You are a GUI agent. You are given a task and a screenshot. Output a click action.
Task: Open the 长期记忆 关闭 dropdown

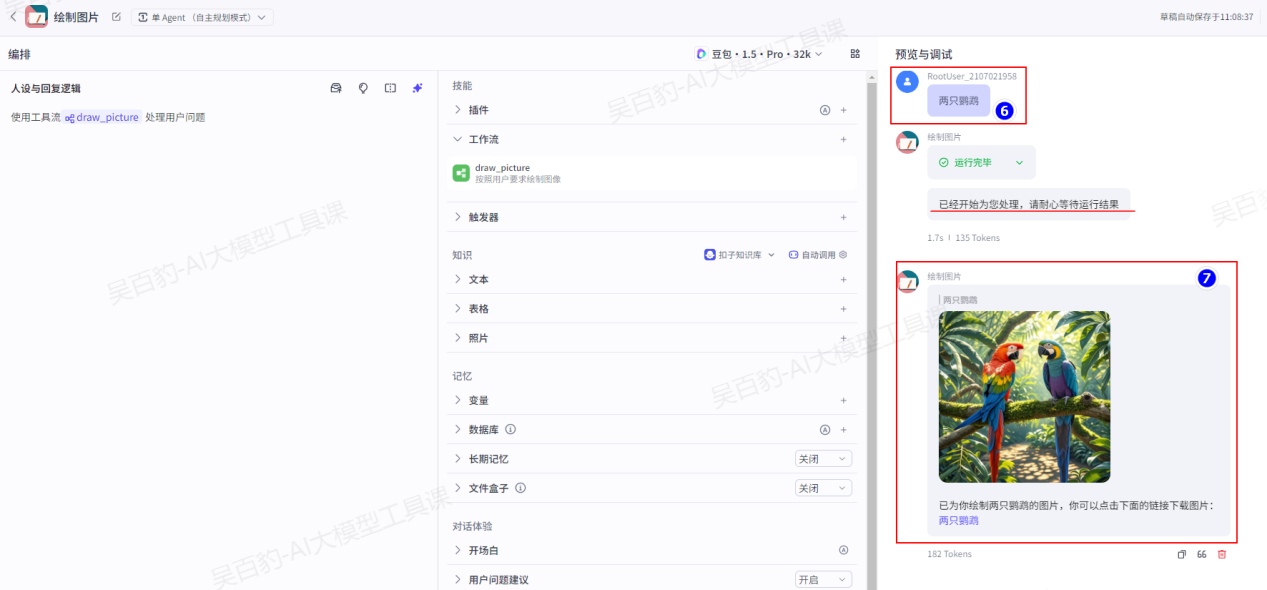pyautogui.click(x=823, y=459)
